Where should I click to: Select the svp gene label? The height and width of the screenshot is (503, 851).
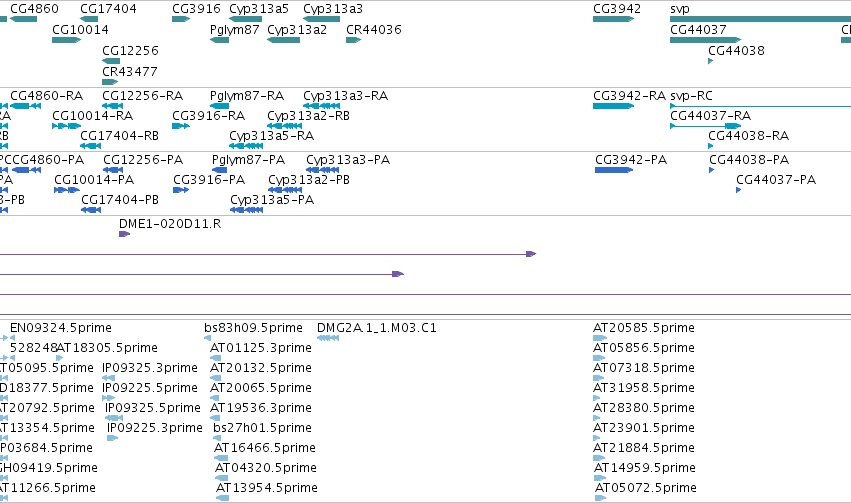(x=679, y=9)
